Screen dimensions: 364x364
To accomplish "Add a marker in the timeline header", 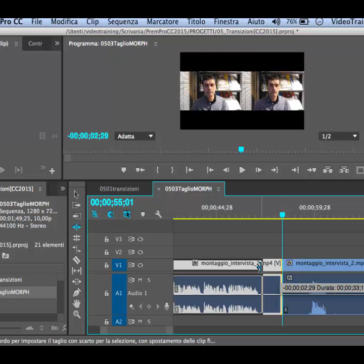I will pos(143,214).
